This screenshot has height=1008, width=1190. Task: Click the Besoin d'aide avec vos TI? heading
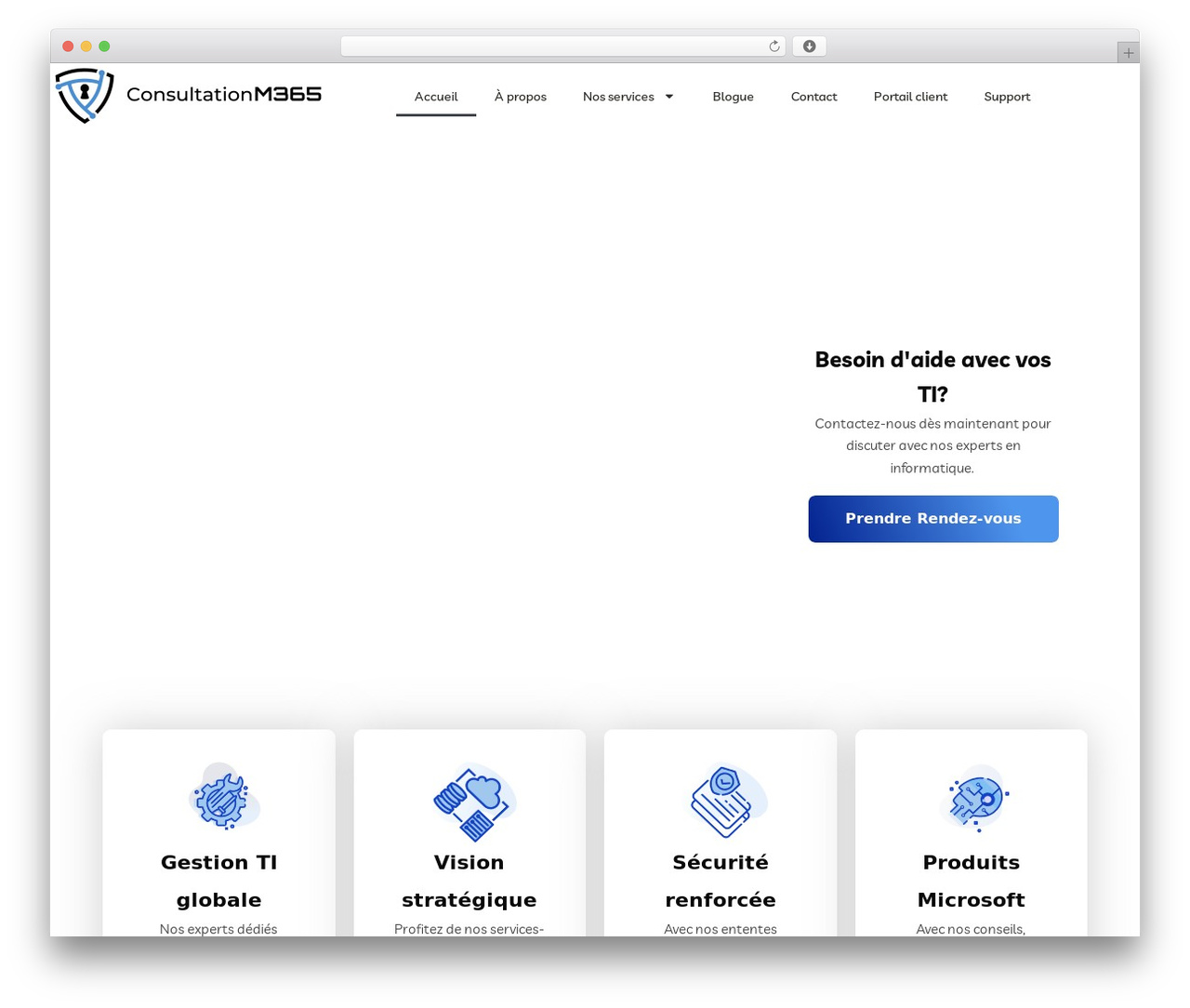(932, 377)
